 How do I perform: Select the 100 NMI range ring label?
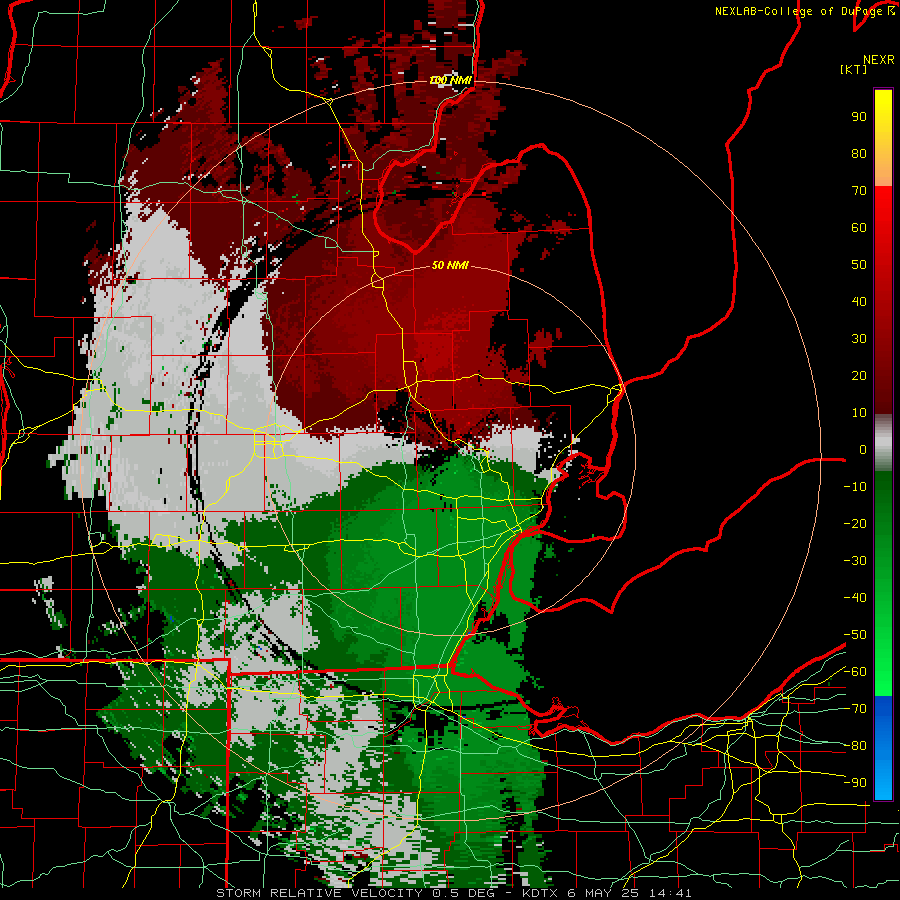[x=451, y=80]
